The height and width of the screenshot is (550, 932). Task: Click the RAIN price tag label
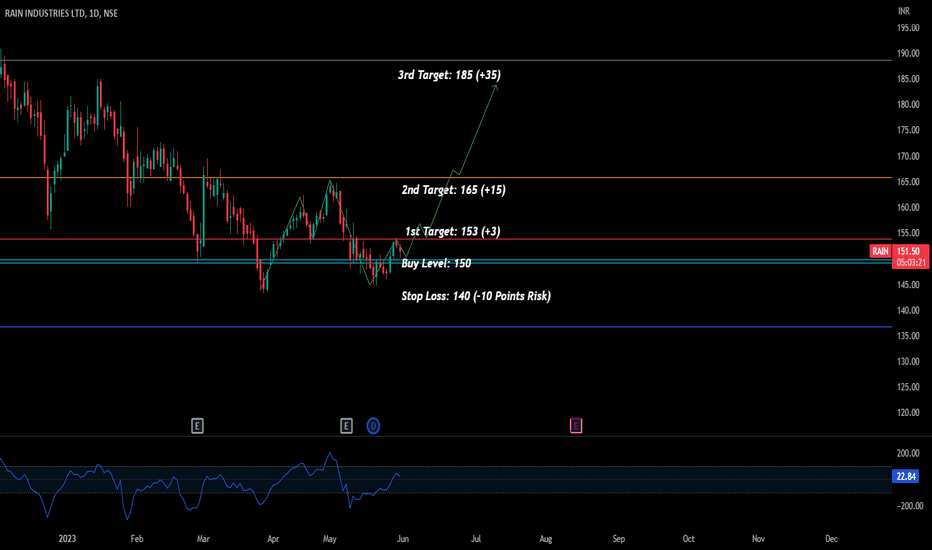coord(880,252)
